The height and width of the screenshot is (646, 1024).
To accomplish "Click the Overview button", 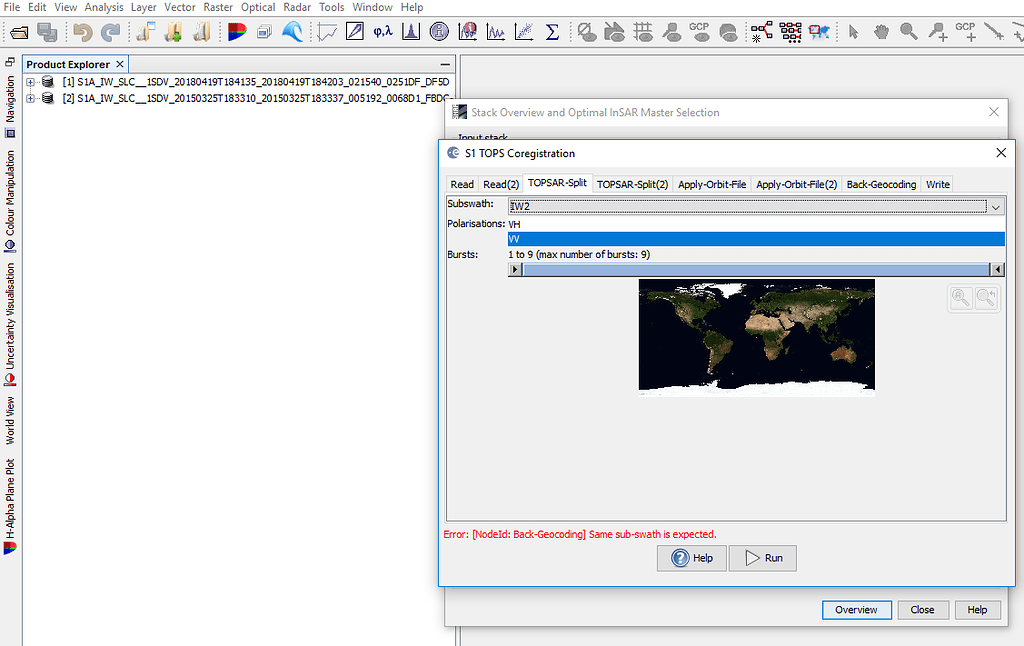I will 857,609.
